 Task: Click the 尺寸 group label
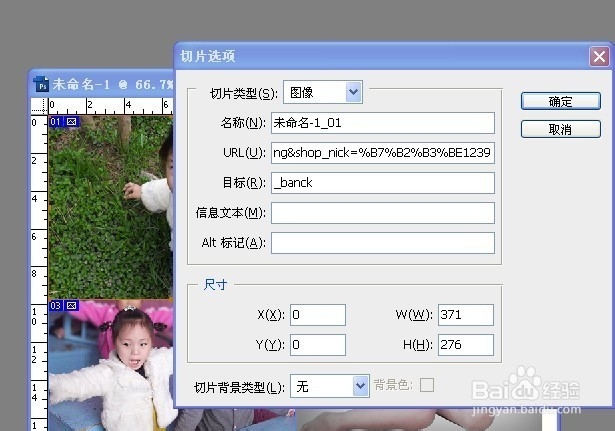coord(215,285)
